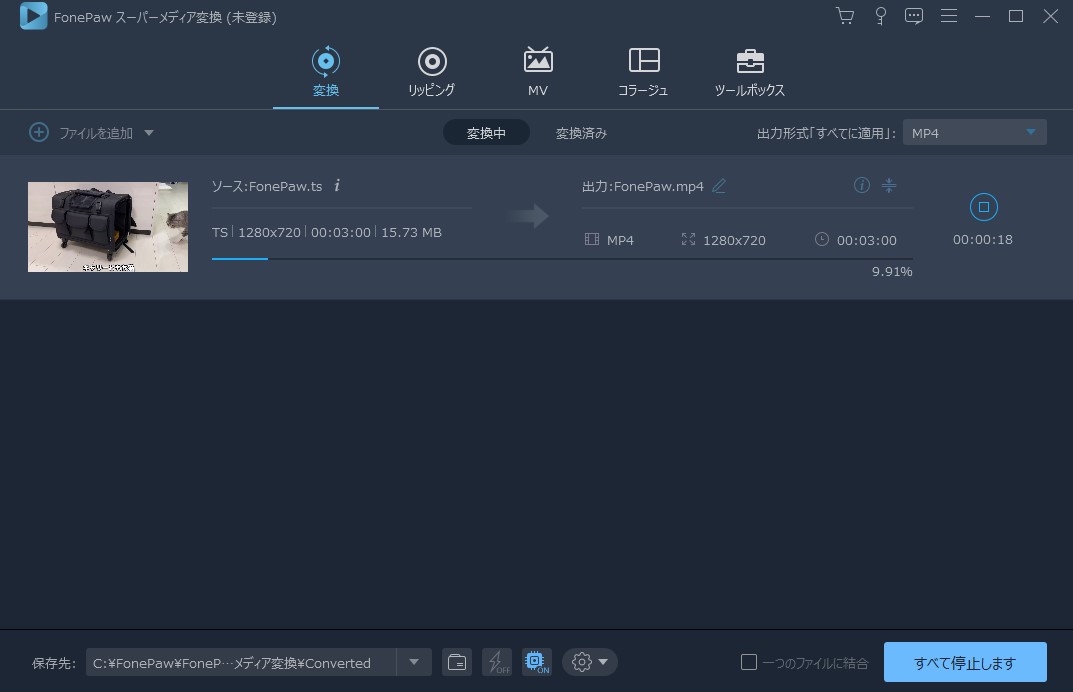Open the feedback chat icon
This screenshot has width=1073, height=692.
914,16
